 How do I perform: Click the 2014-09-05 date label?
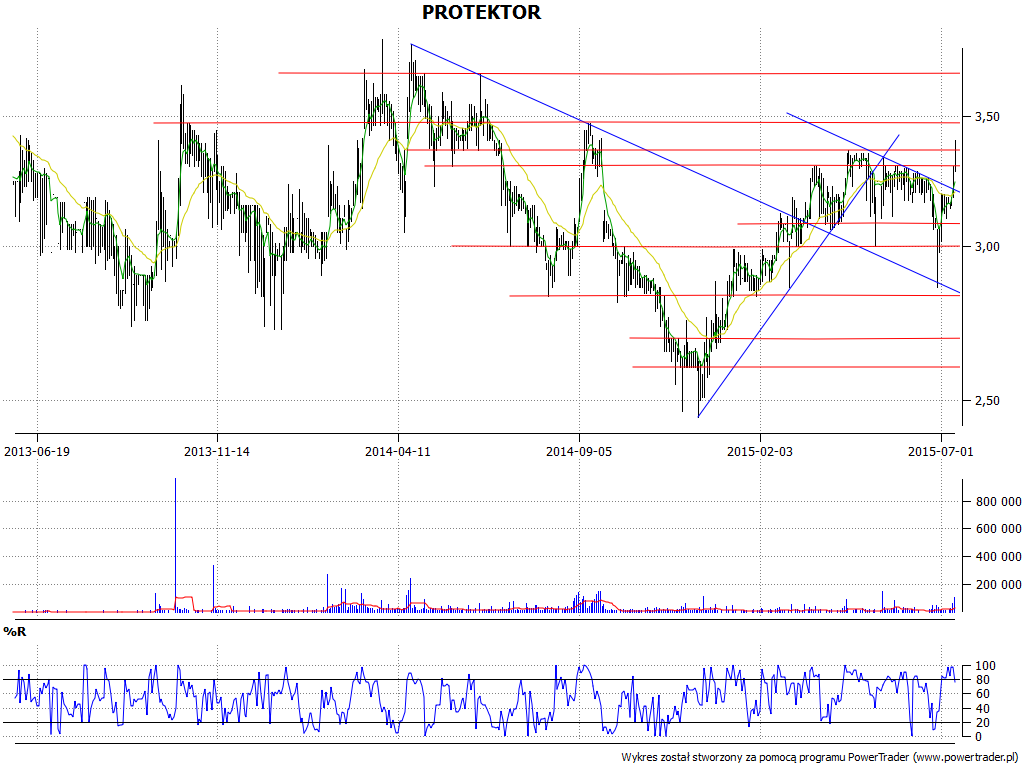click(579, 451)
